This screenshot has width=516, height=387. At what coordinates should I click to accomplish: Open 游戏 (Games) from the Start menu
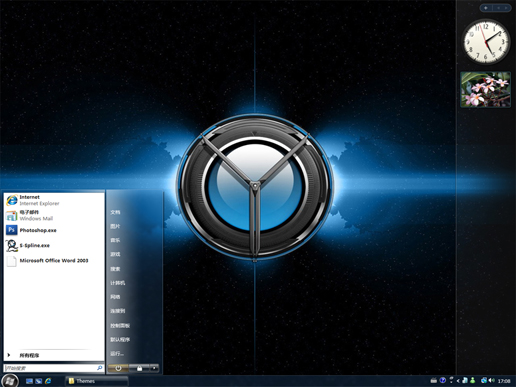click(115, 254)
